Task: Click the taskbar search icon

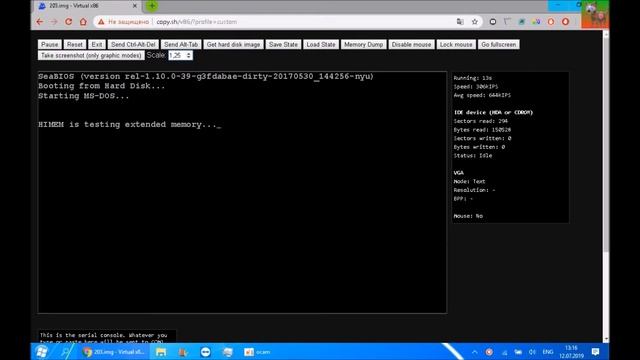Action: pos(65,351)
